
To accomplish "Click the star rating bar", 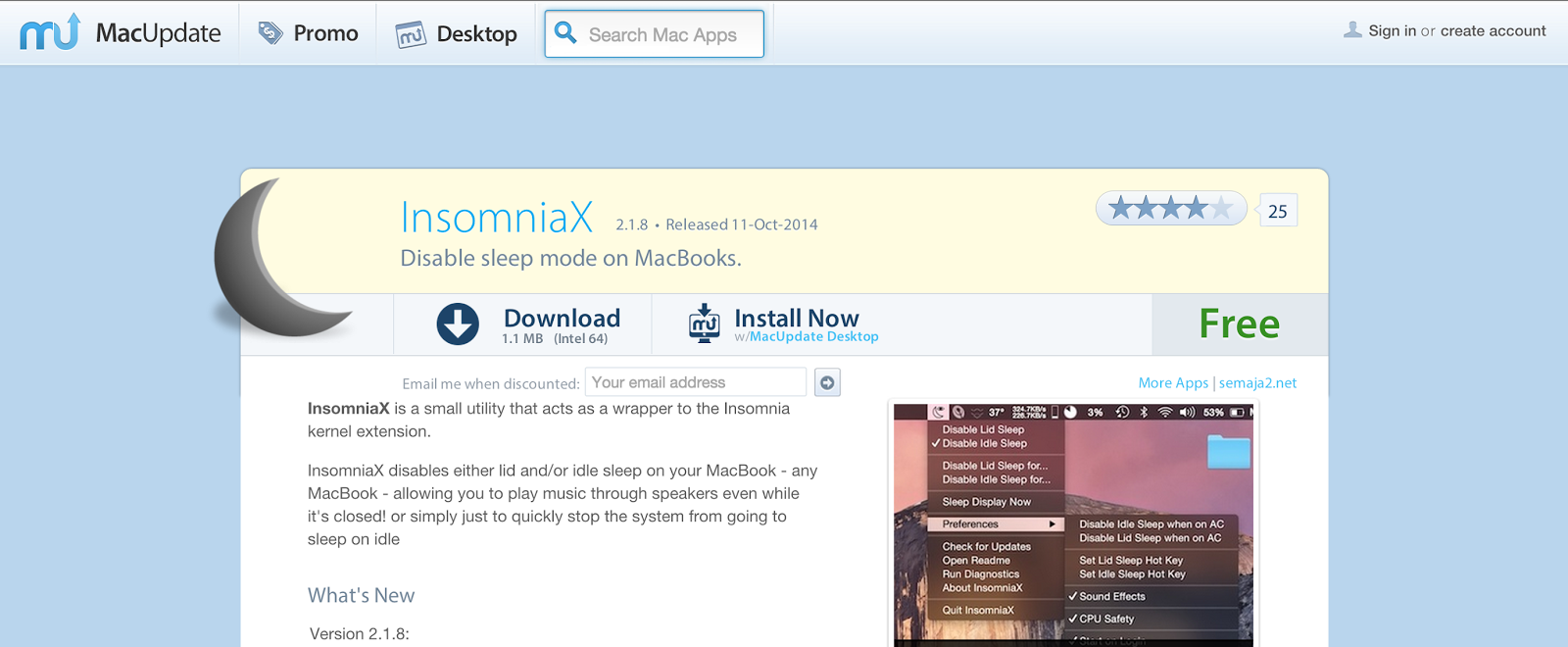I will pyautogui.click(x=1171, y=208).
